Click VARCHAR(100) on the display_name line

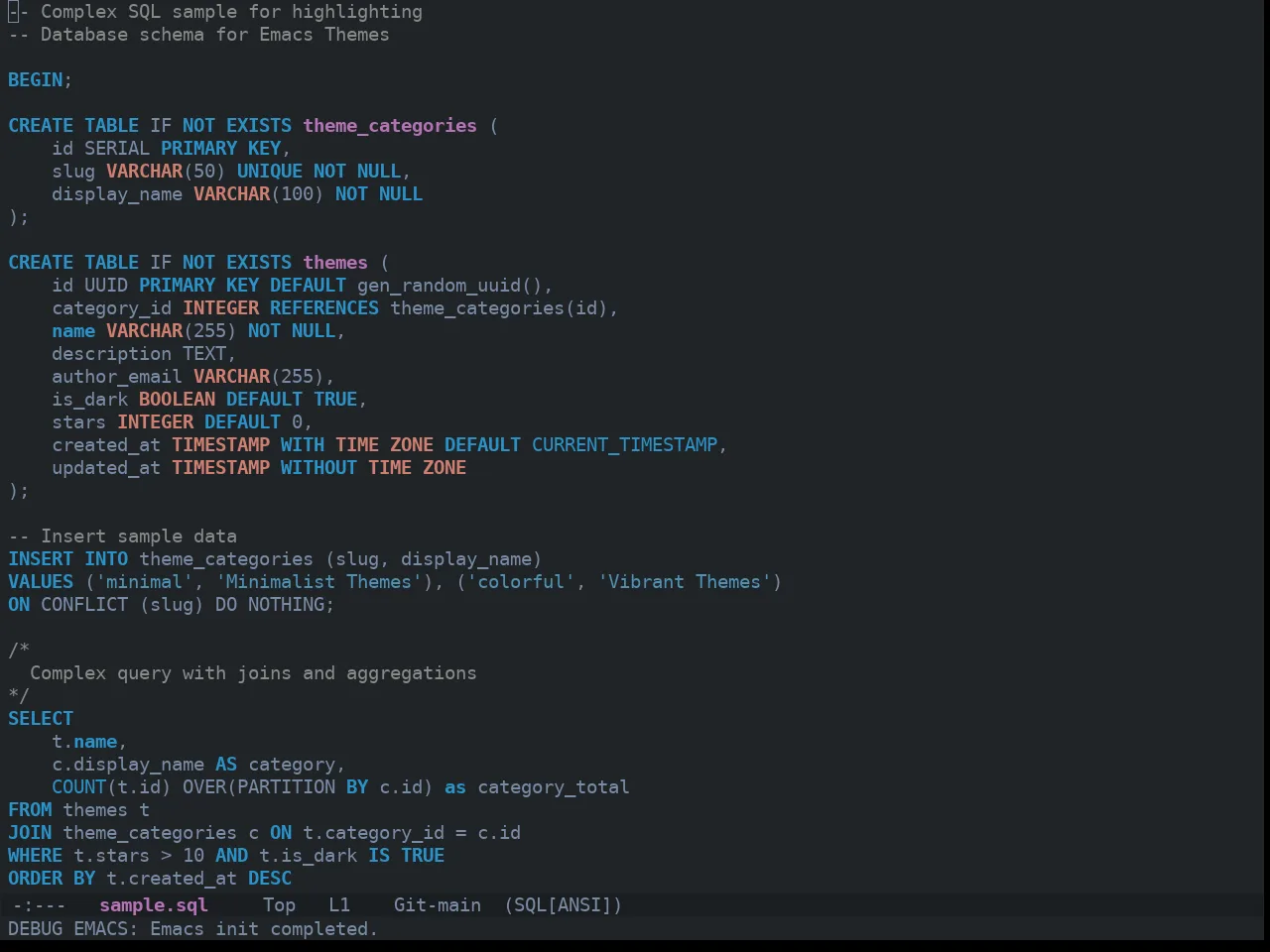click(x=259, y=193)
